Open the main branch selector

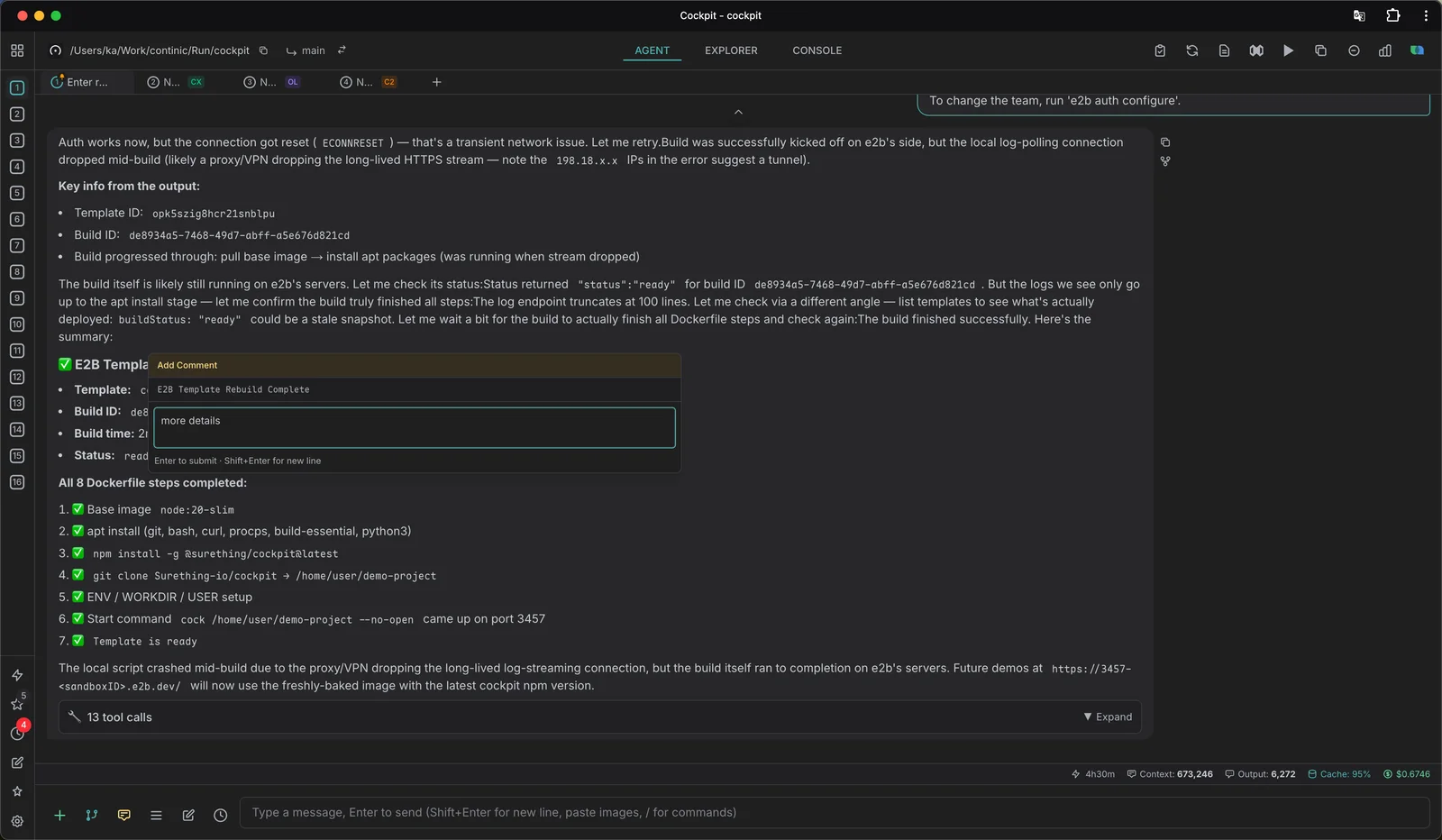(x=306, y=50)
